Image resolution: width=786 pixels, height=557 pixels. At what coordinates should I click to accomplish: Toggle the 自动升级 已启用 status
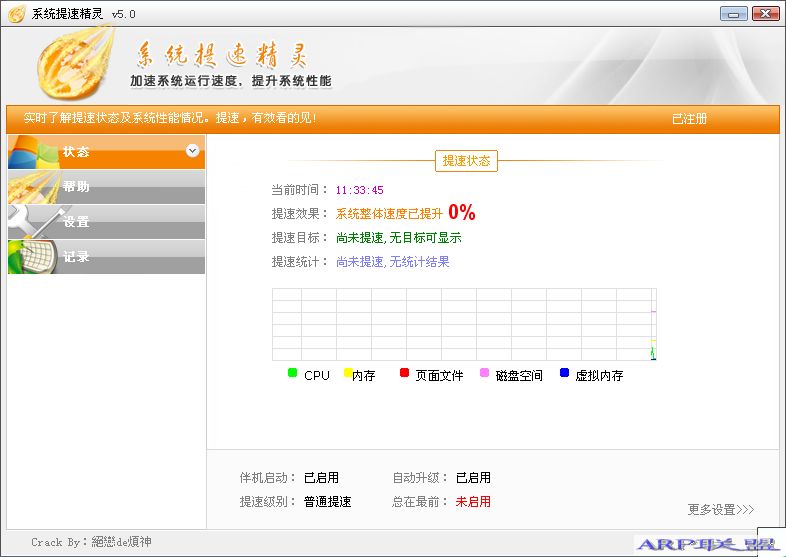point(473,478)
